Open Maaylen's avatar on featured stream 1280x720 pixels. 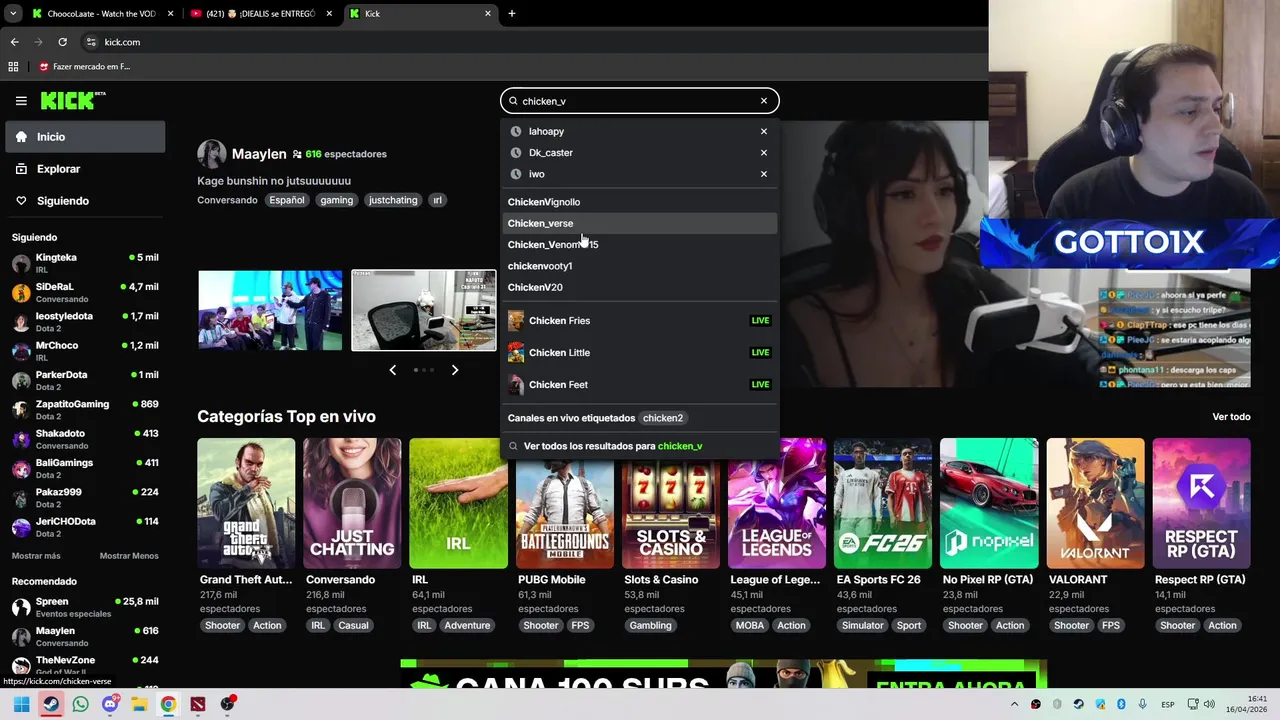coord(211,154)
